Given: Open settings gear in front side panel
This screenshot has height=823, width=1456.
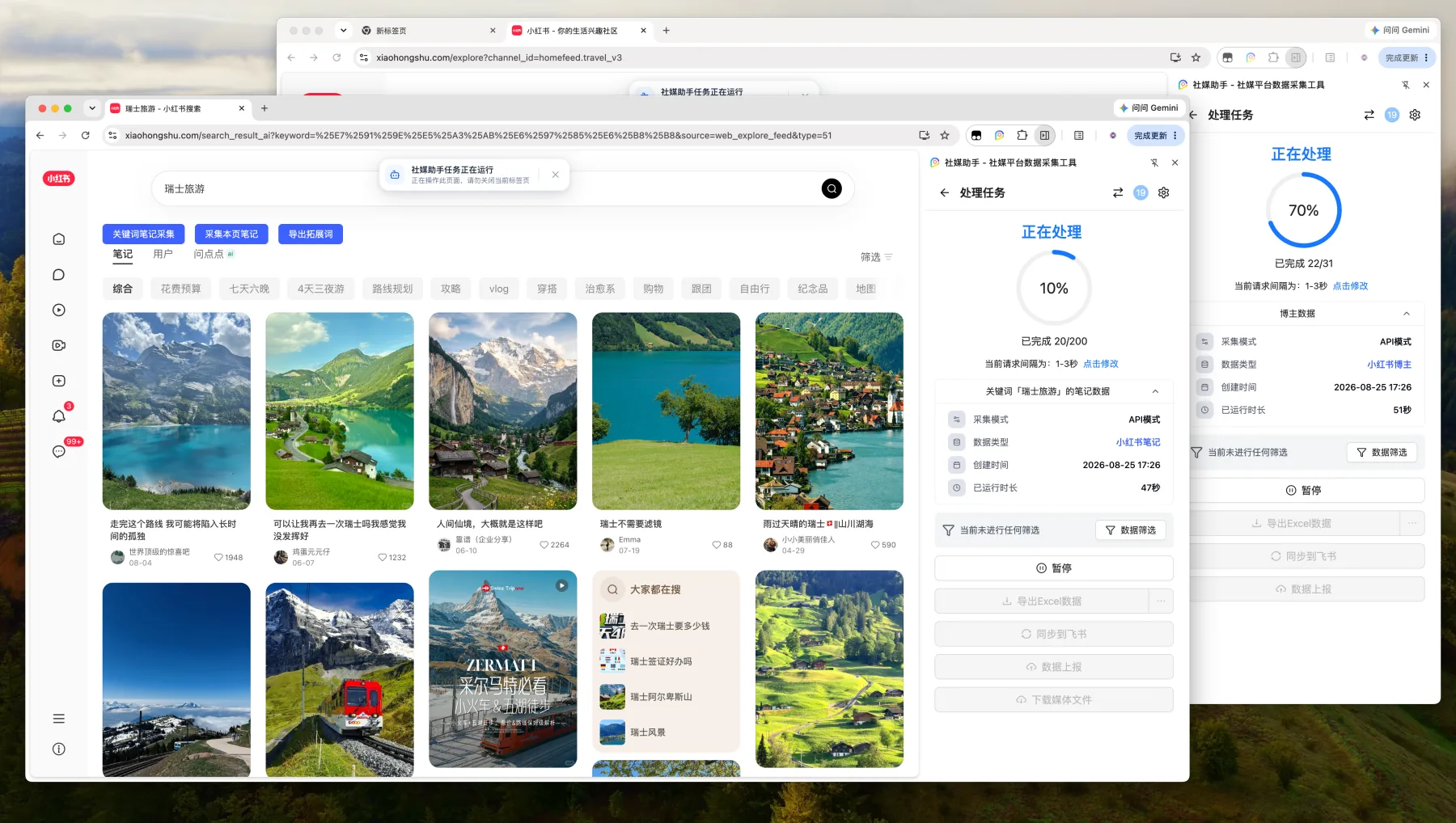Looking at the screenshot, I should pos(1164,193).
